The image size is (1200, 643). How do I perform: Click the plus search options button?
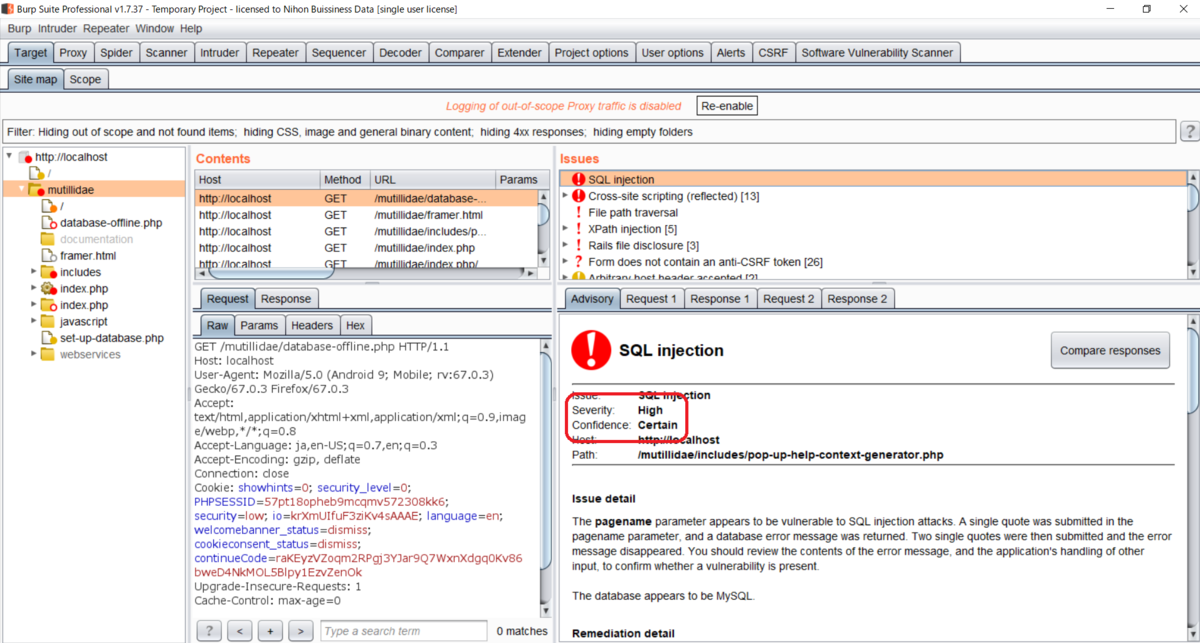(270, 631)
